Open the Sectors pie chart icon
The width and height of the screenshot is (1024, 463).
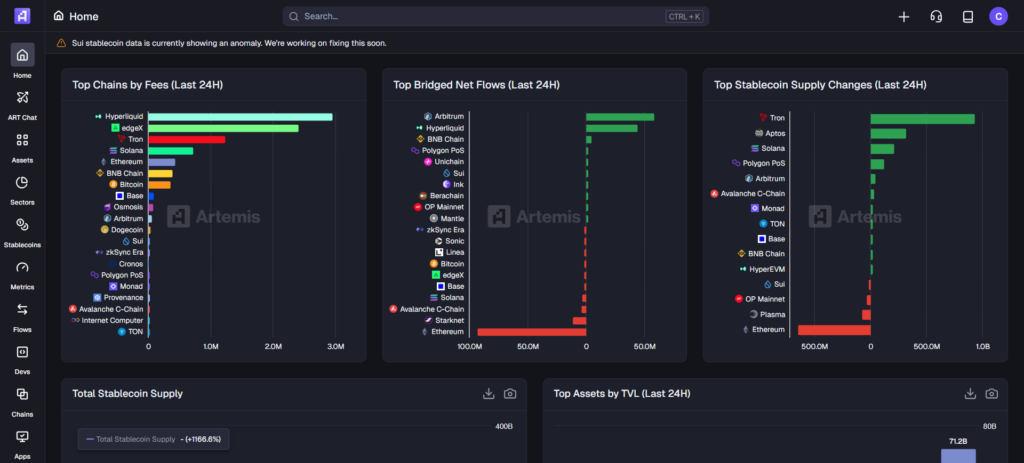coord(22,182)
